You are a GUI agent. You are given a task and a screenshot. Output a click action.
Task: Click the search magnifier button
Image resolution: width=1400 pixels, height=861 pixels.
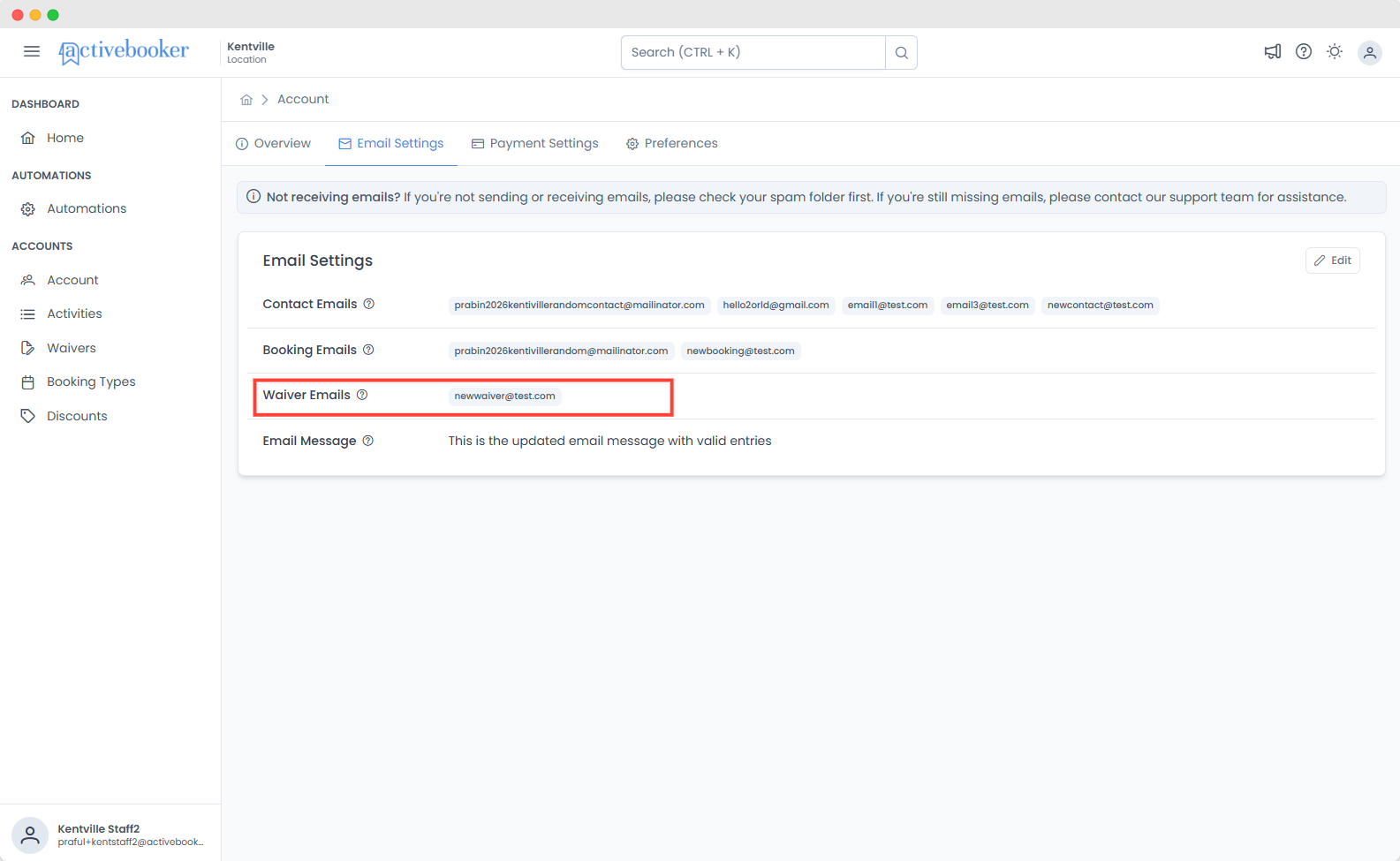pos(901,52)
